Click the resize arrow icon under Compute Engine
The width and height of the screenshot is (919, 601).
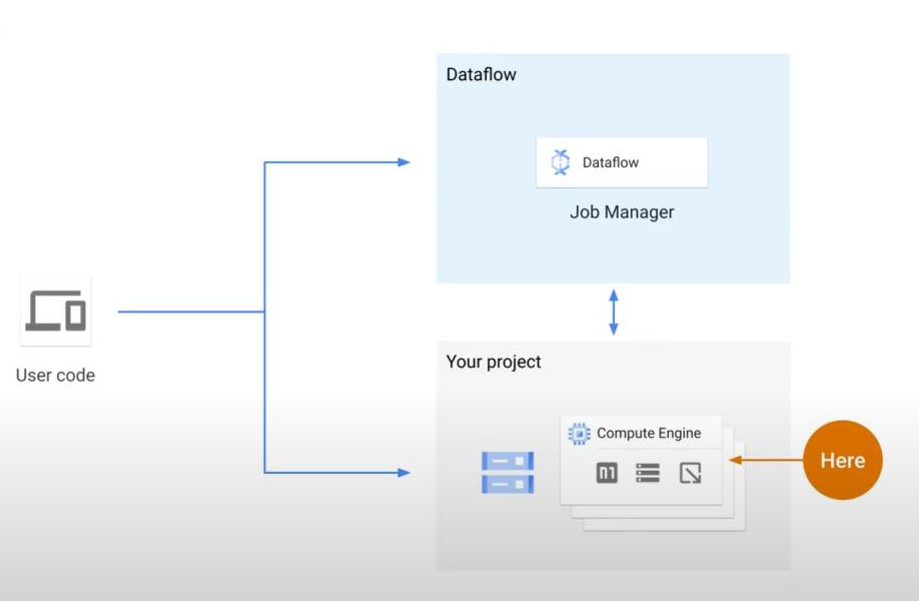click(x=690, y=473)
